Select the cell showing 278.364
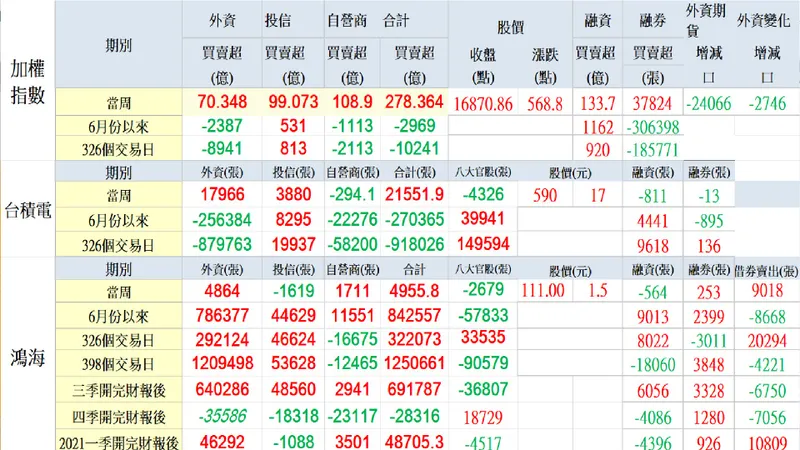The image size is (800, 450). click(x=414, y=102)
